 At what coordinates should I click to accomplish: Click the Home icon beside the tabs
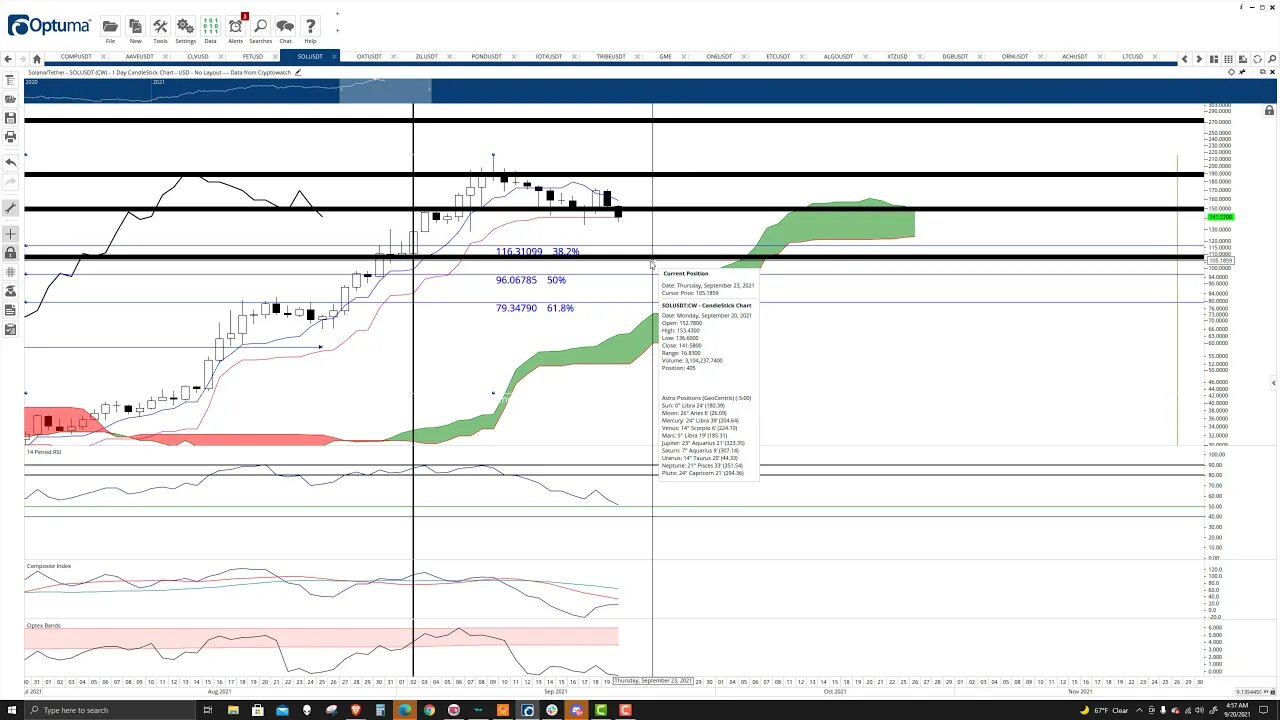[x=37, y=59]
